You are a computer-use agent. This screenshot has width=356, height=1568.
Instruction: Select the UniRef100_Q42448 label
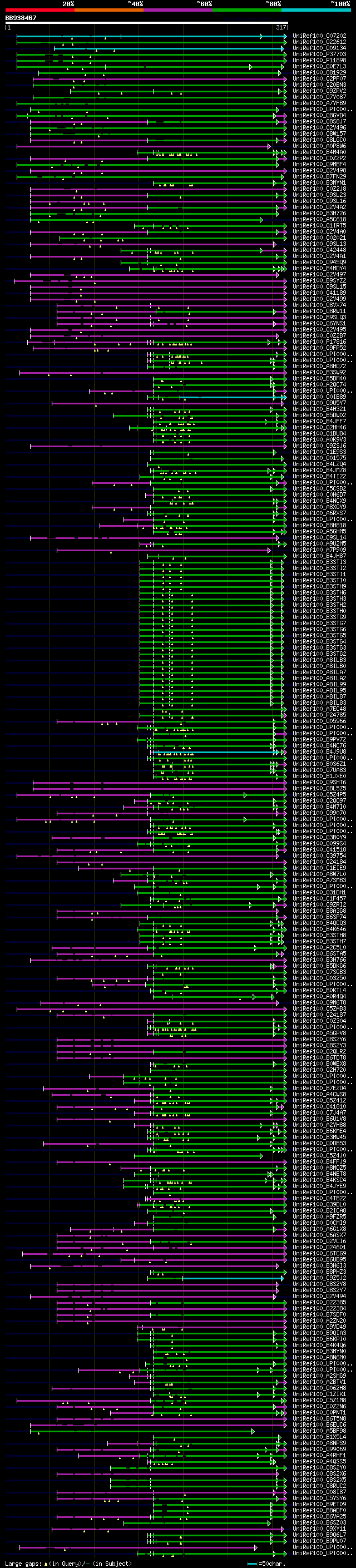point(319,250)
